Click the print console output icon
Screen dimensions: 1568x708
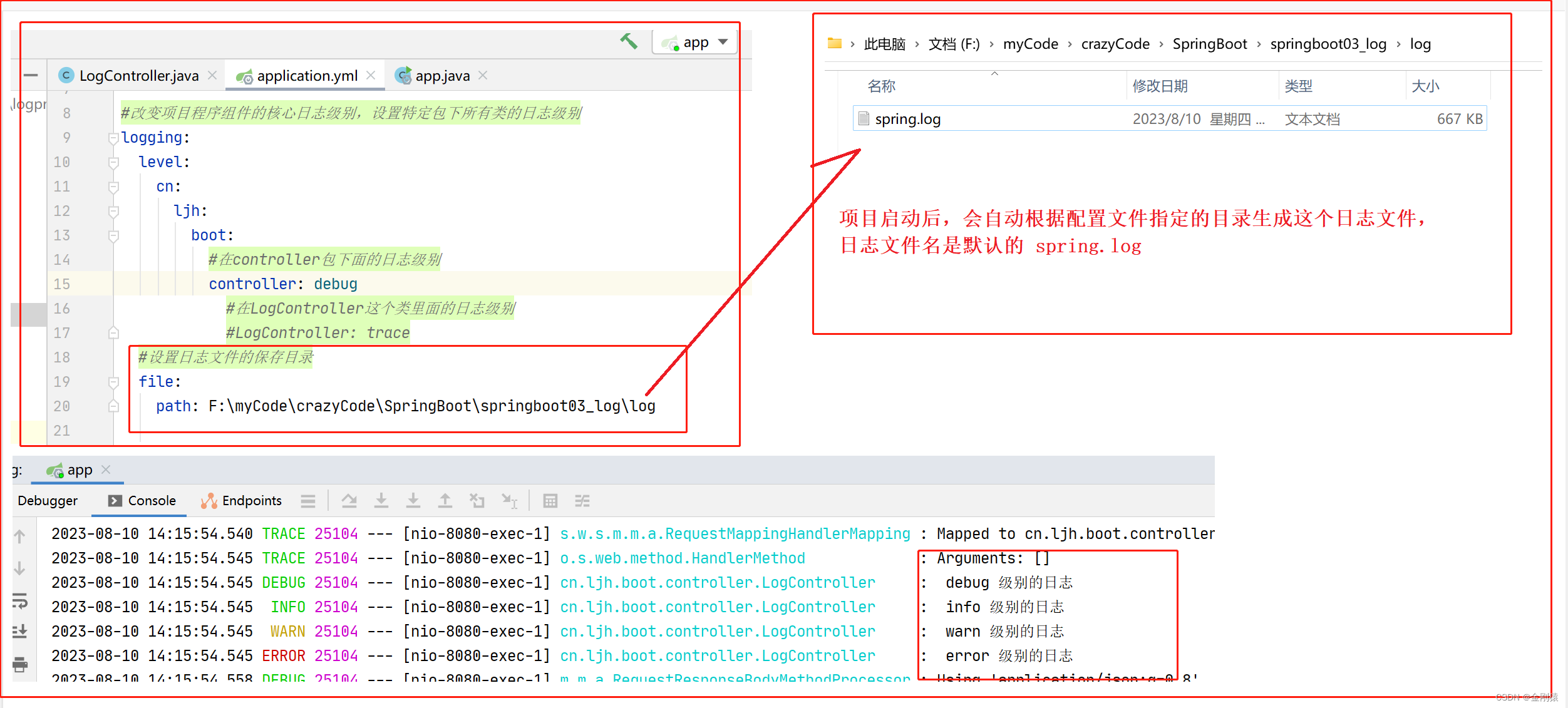[x=20, y=664]
